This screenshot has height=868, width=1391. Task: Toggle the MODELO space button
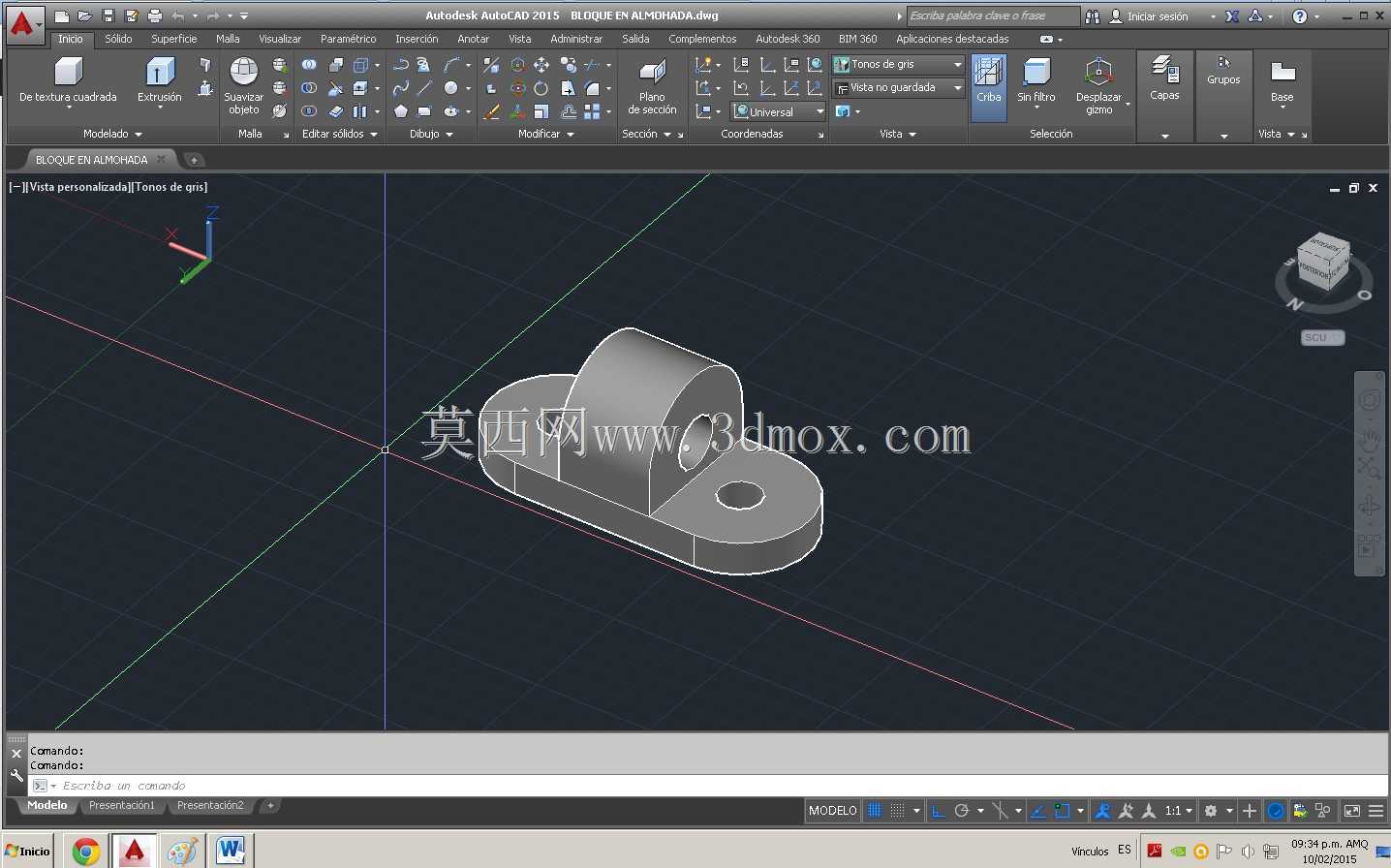click(x=833, y=811)
